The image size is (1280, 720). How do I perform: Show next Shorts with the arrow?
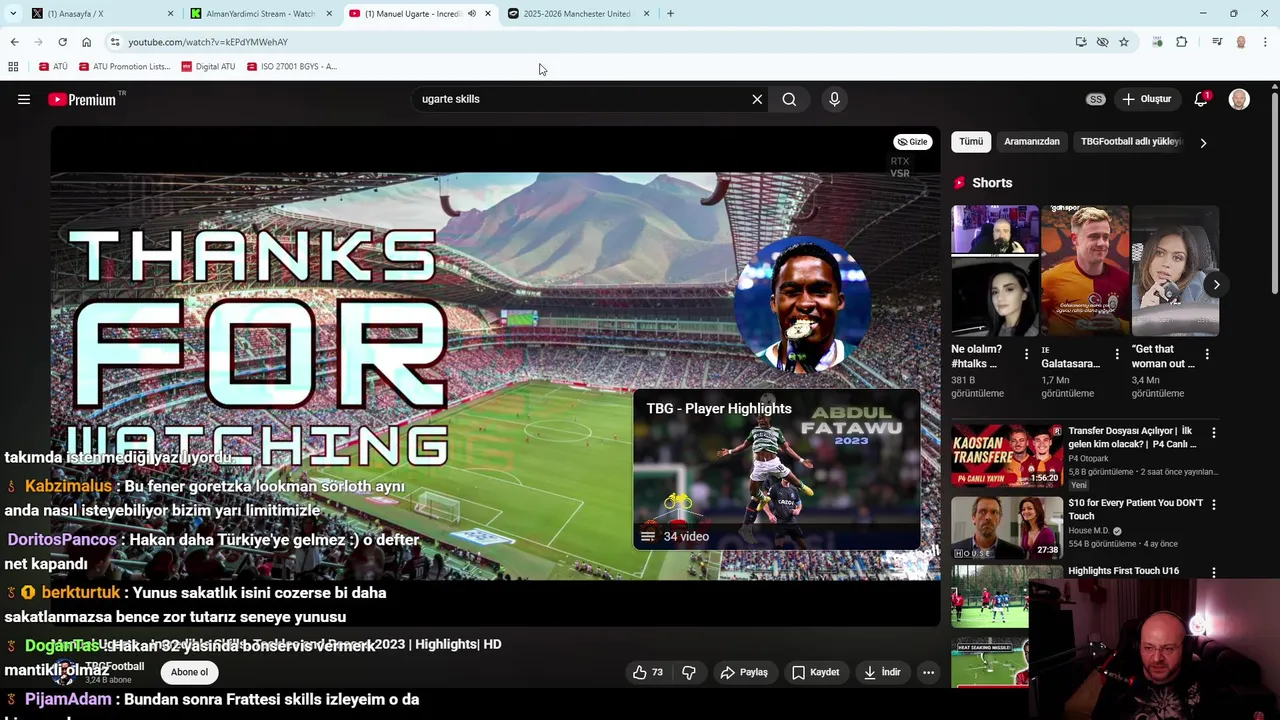(1216, 284)
